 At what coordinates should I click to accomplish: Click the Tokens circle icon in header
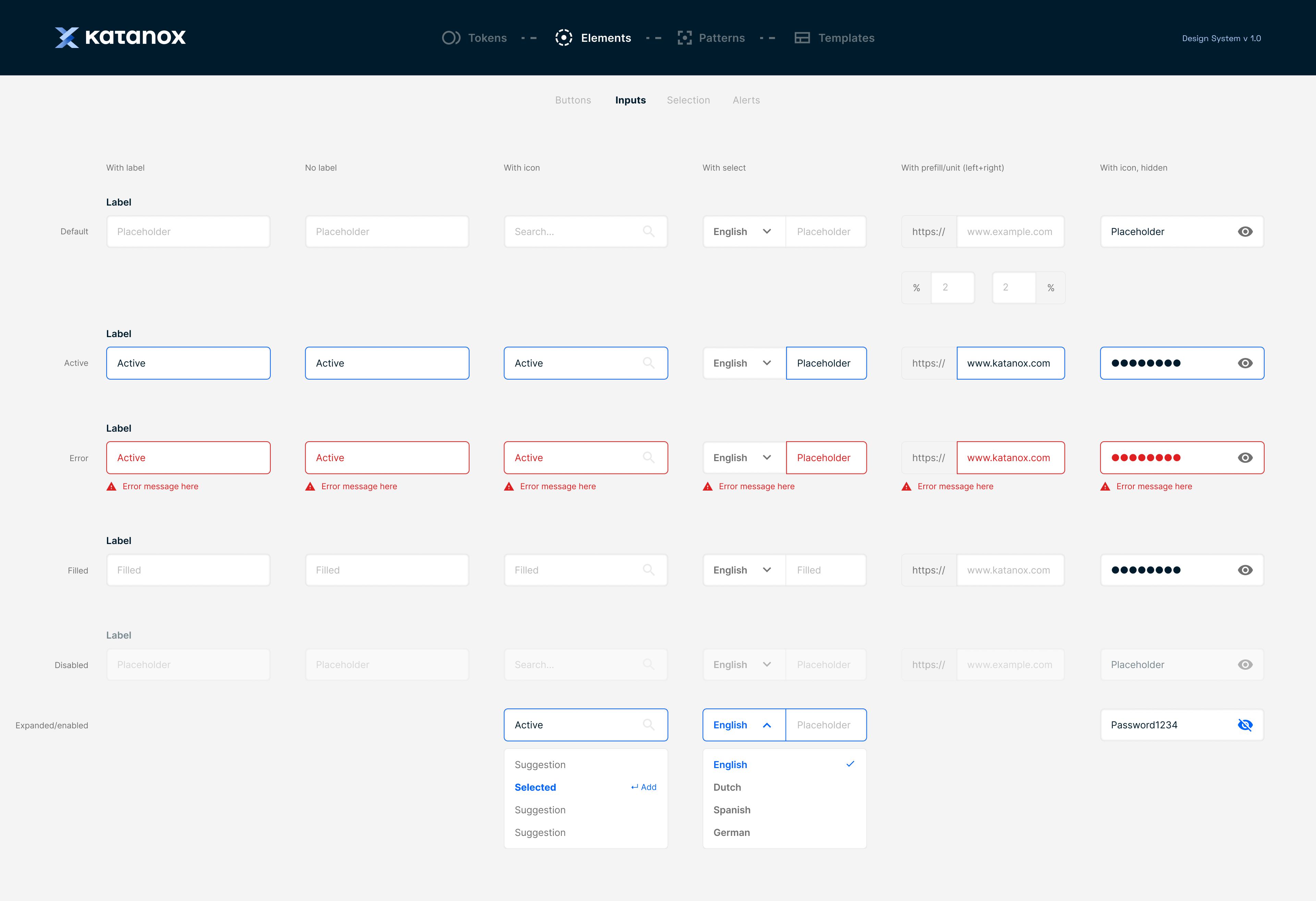451,38
